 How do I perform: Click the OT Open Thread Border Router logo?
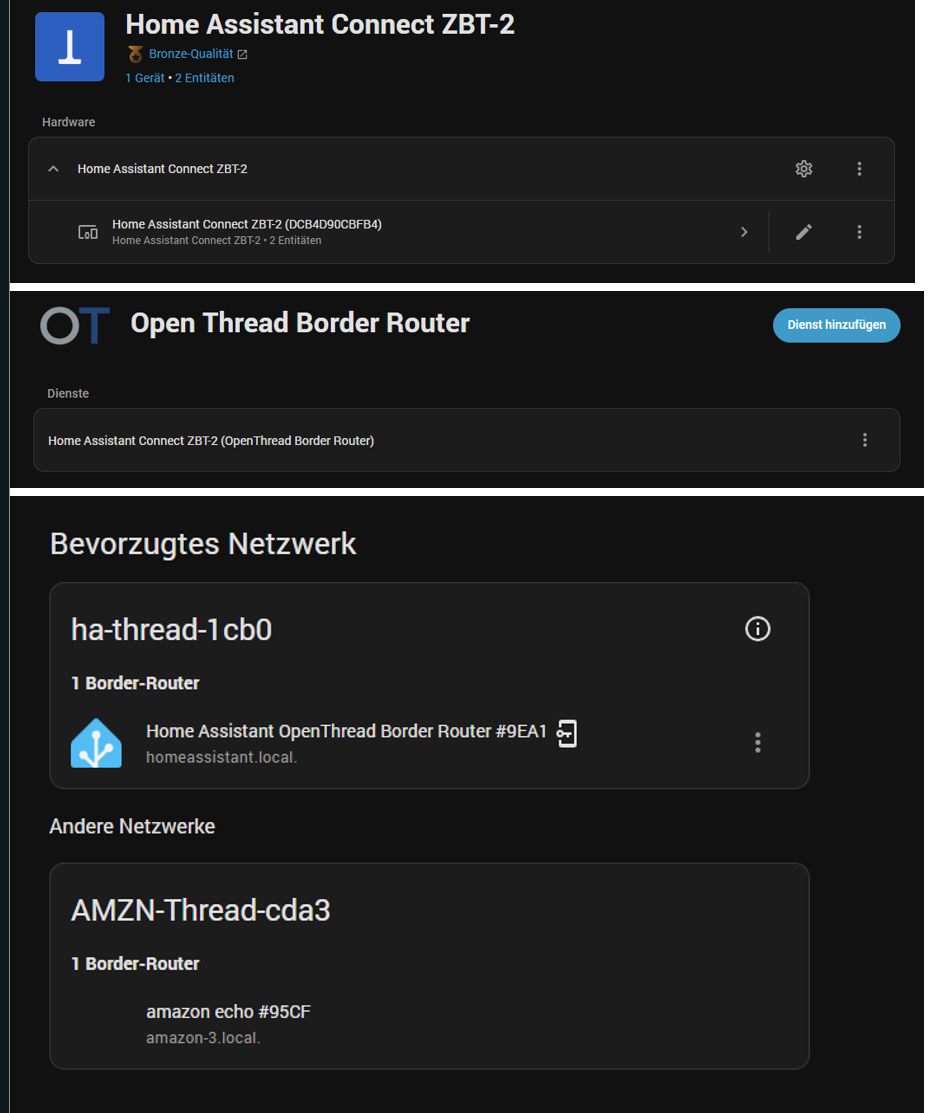74,324
